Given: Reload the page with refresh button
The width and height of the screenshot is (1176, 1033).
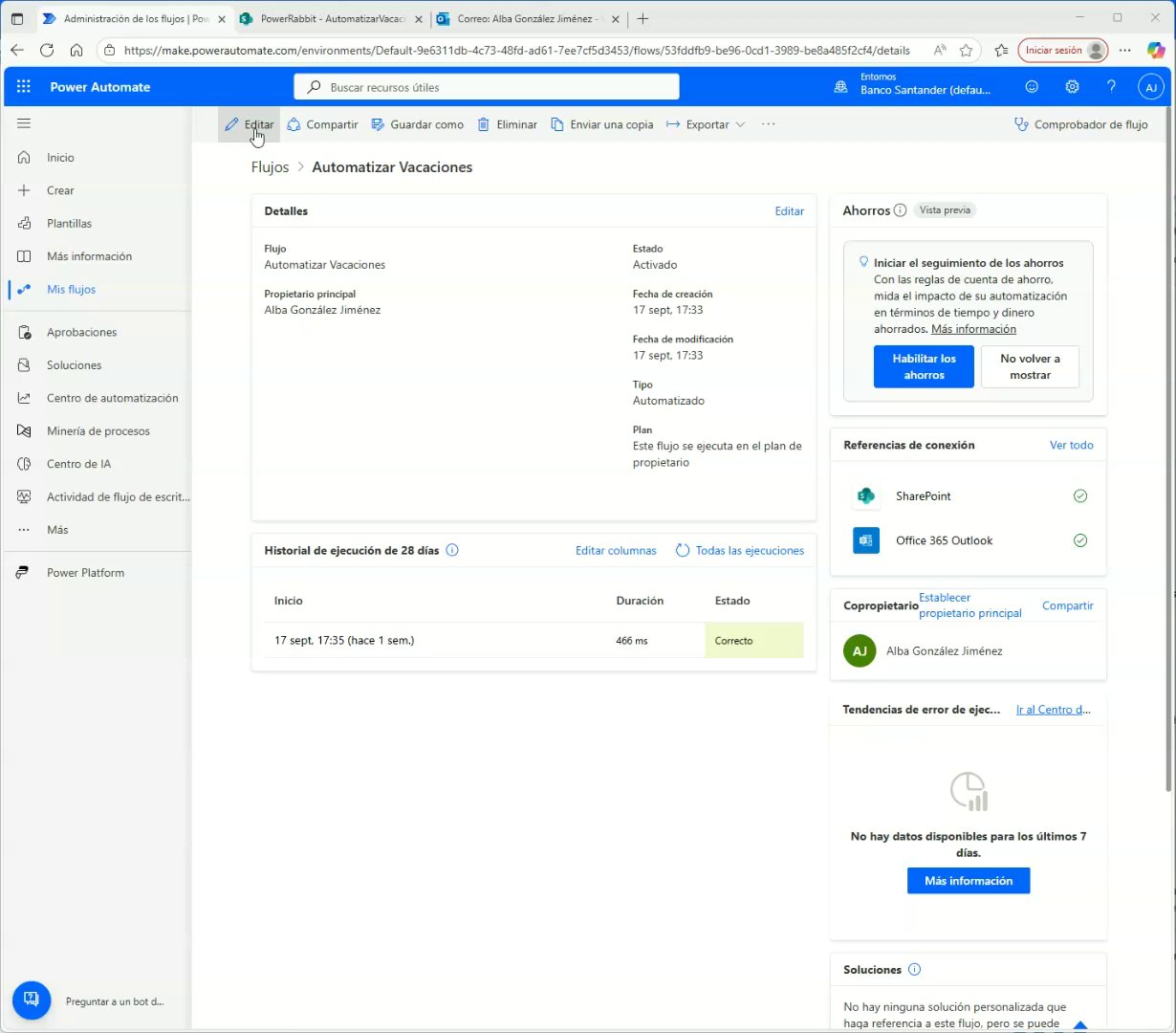Looking at the screenshot, I should 47,51.
